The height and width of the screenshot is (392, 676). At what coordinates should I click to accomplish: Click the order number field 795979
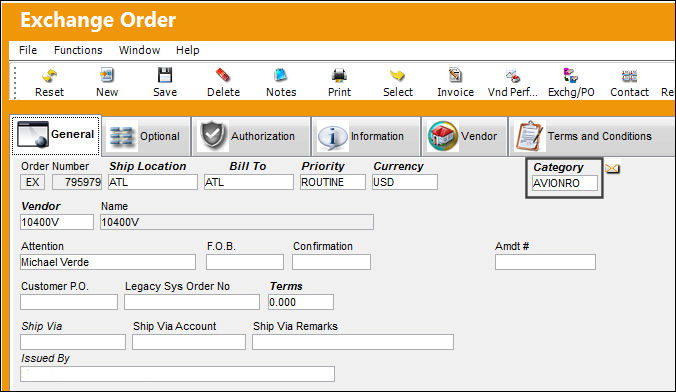point(77,182)
